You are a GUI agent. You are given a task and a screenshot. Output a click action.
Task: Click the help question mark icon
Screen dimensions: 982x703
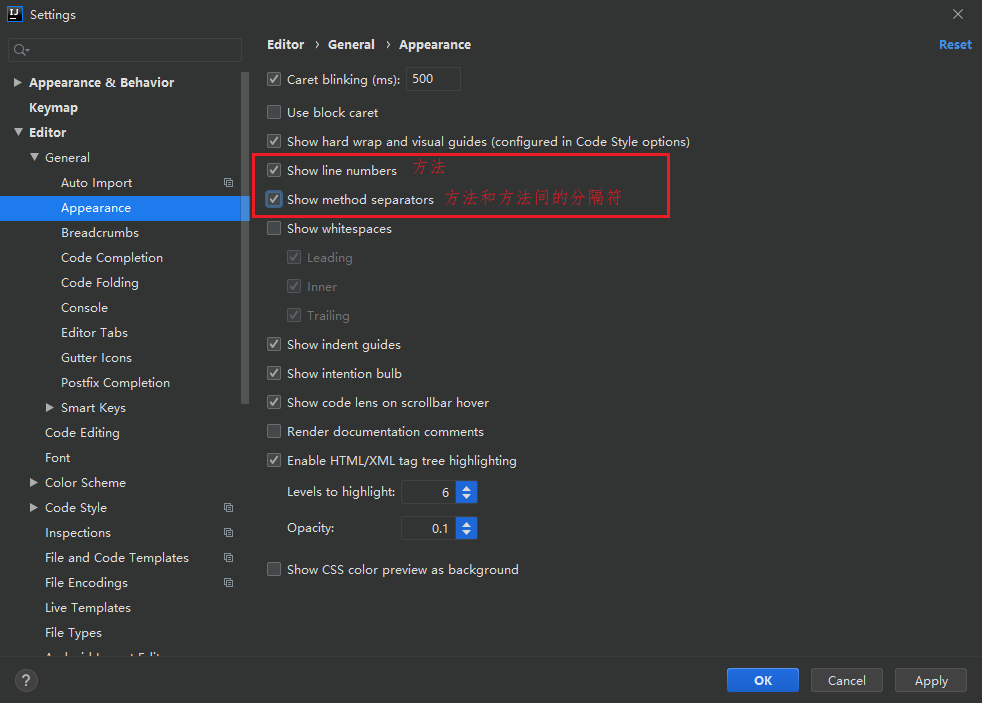23,680
